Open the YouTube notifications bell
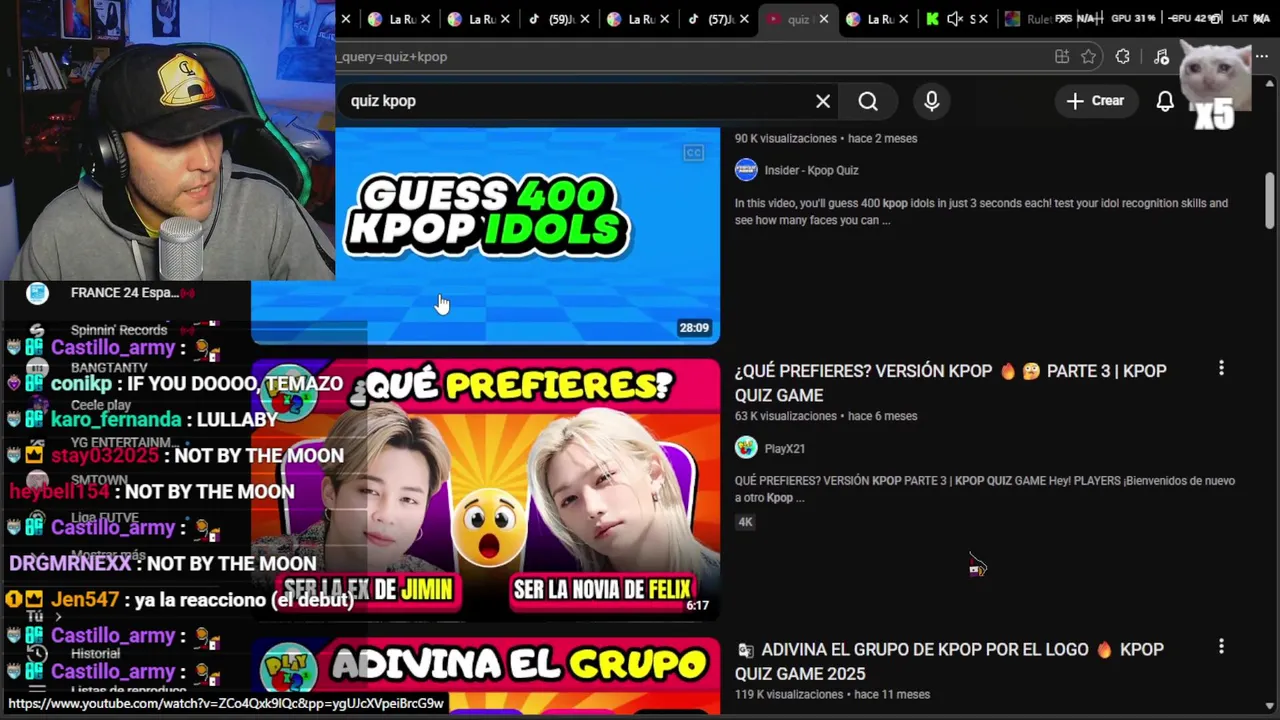Screen dimensions: 1280x720 (x=1165, y=101)
